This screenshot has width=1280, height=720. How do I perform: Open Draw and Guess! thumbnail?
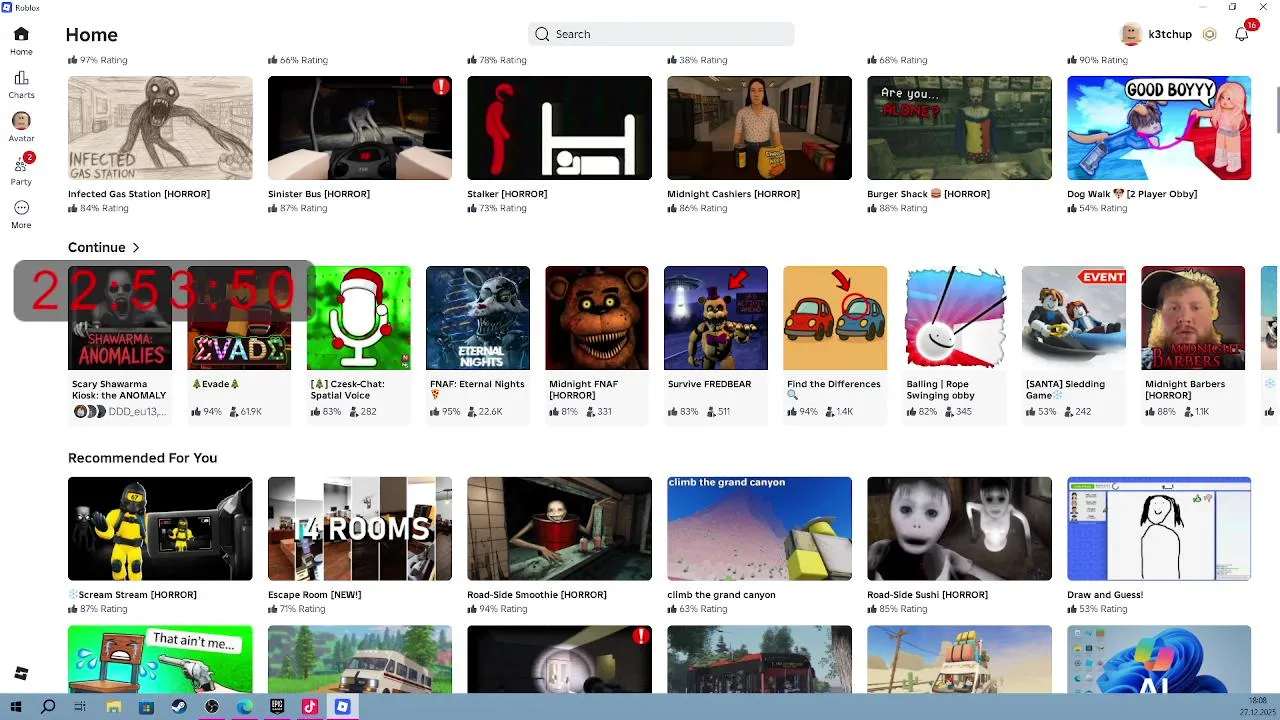[x=1159, y=529]
